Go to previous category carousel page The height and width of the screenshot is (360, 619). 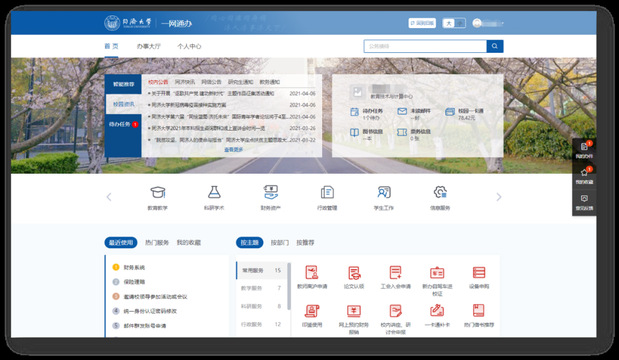coord(109,197)
